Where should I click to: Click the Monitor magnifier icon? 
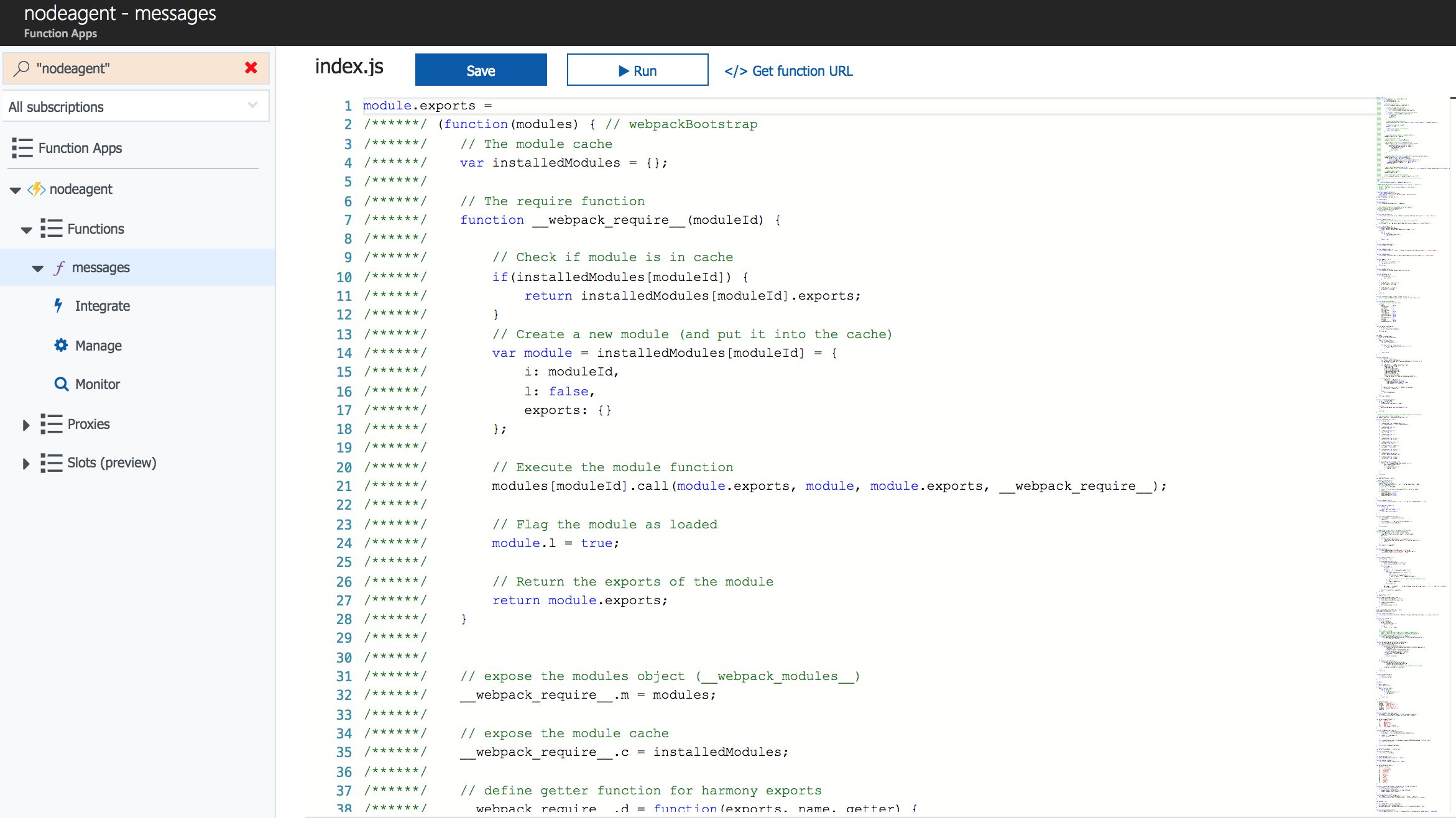61,384
